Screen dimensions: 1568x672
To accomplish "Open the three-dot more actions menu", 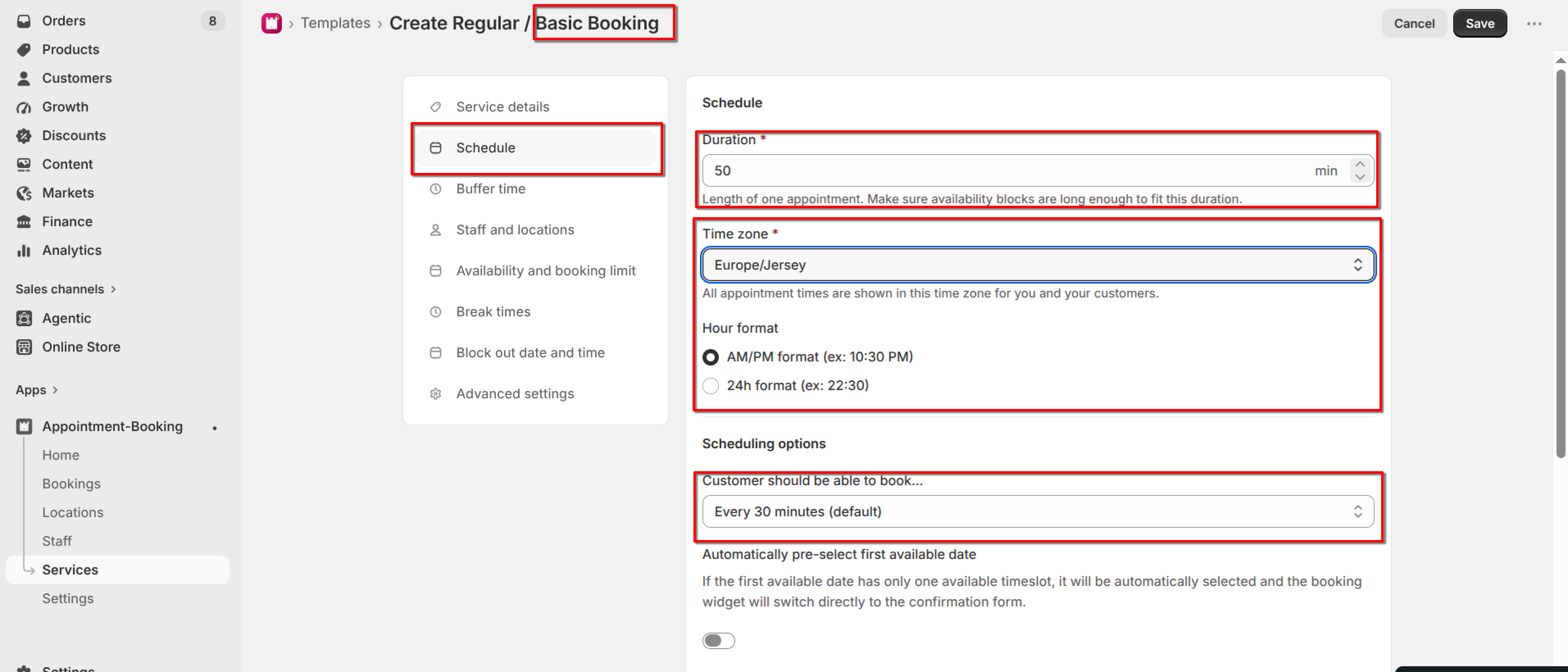I will (1534, 23).
